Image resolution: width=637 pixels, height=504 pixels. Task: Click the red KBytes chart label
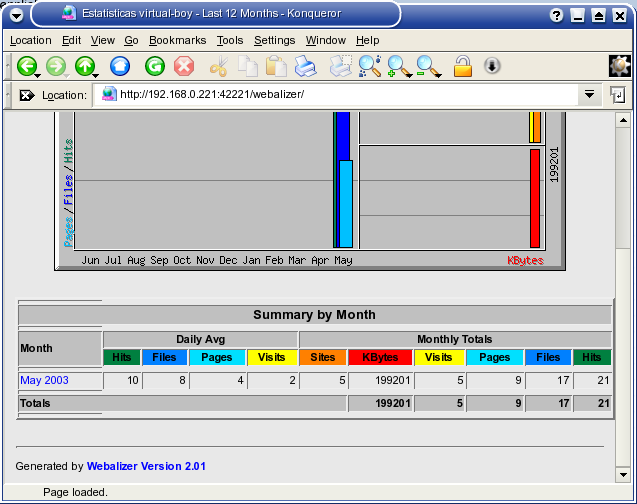pos(525,260)
